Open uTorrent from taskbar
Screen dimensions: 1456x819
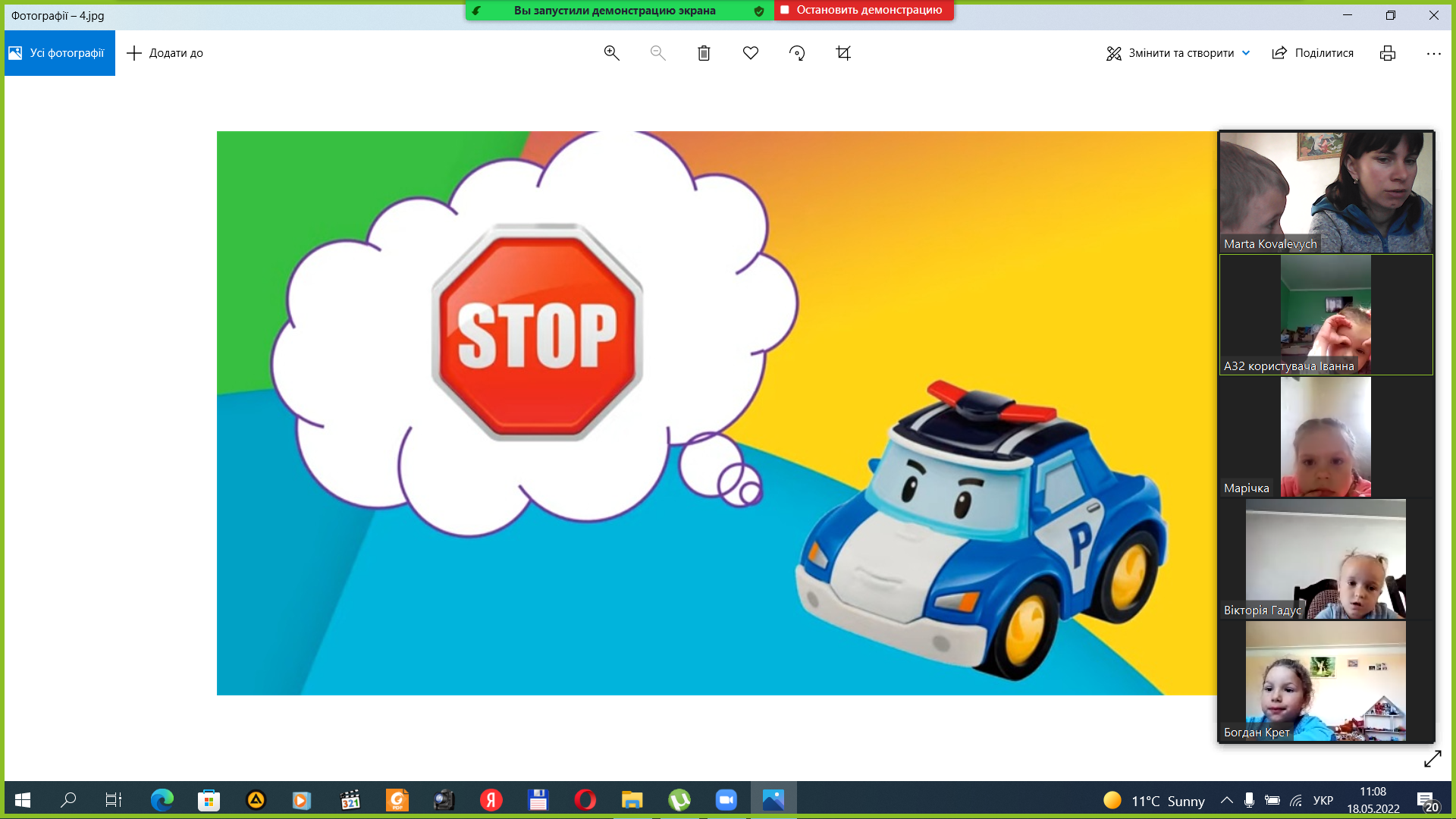click(x=679, y=800)
